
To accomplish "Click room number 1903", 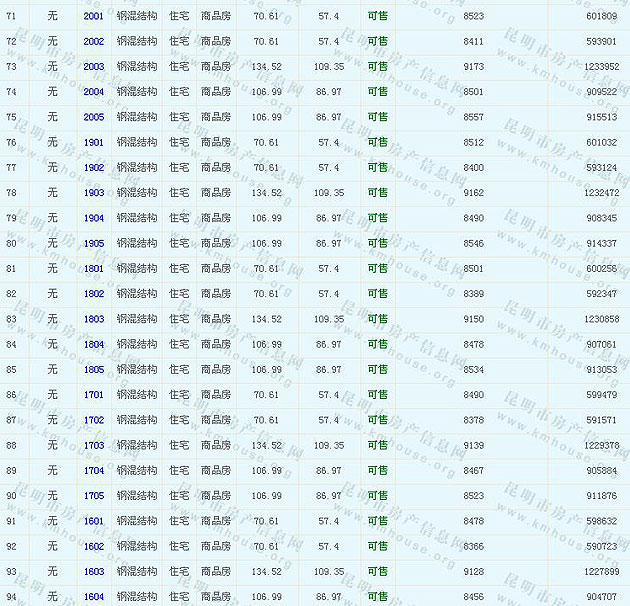I will coord(93,193).
